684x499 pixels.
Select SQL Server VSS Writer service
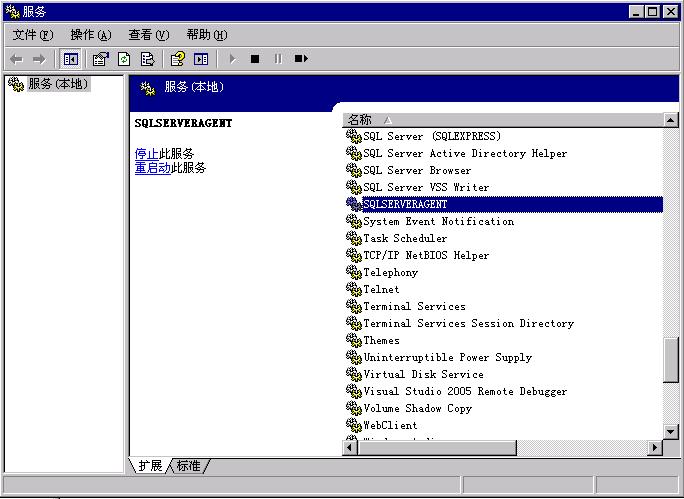click(426, 188)
